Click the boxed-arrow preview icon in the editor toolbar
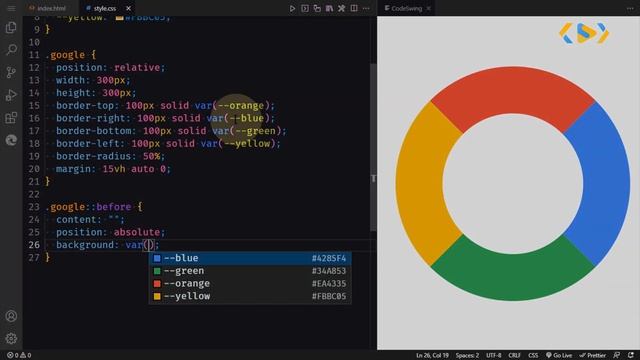 (305, 8)
